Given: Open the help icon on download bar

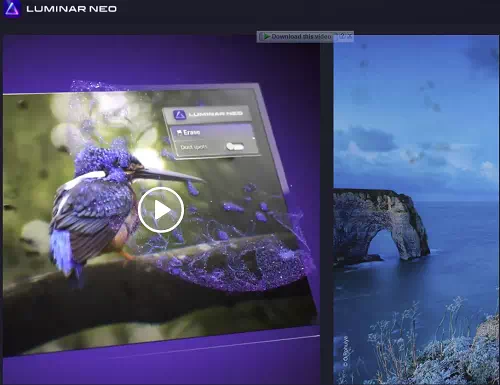Looking at the screenshot, I should (x=343, y=36).
